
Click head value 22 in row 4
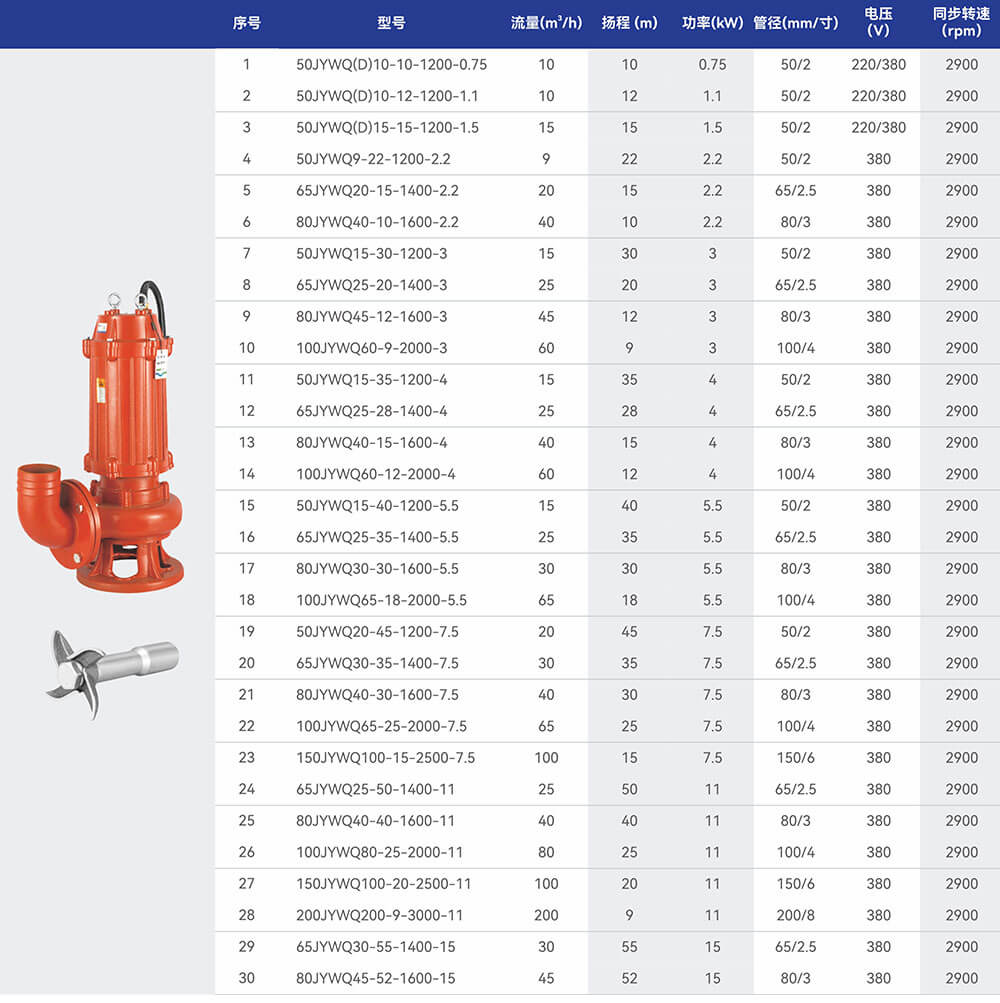click(630, 159)
